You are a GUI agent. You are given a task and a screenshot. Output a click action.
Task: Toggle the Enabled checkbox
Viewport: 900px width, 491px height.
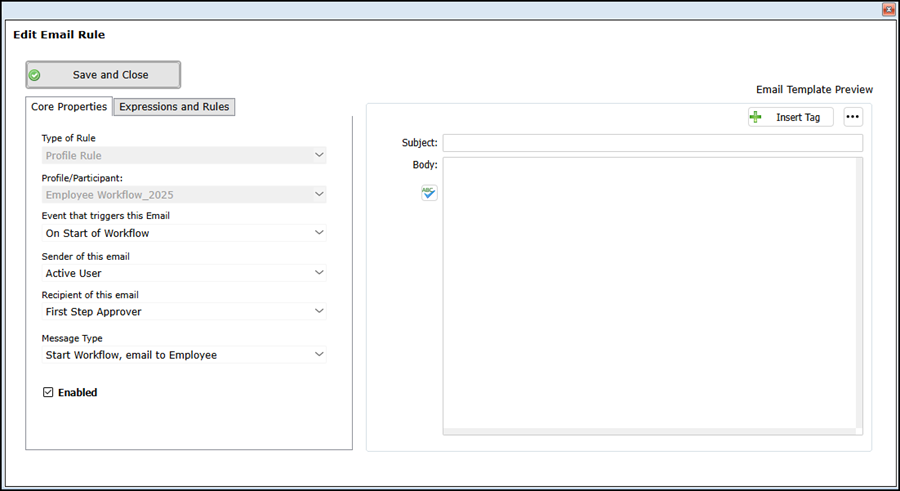click(x=48, y=393)
